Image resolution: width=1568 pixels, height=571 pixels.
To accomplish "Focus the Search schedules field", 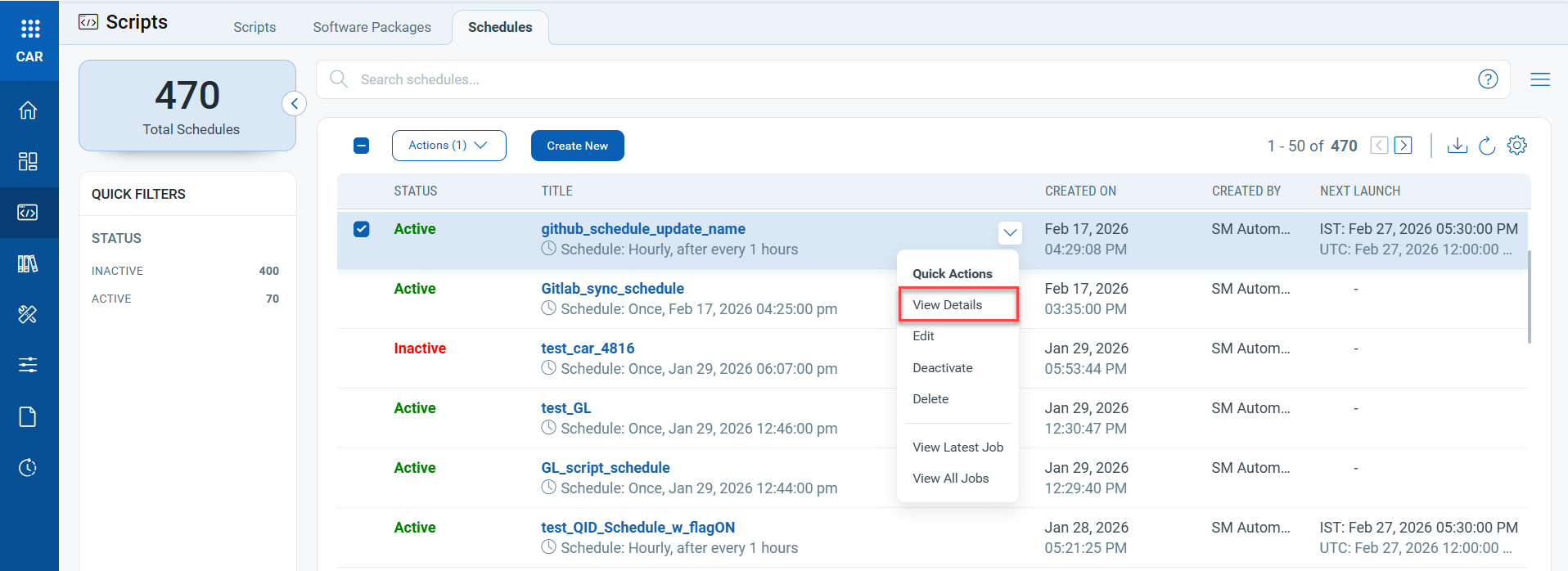I will 900,79.
